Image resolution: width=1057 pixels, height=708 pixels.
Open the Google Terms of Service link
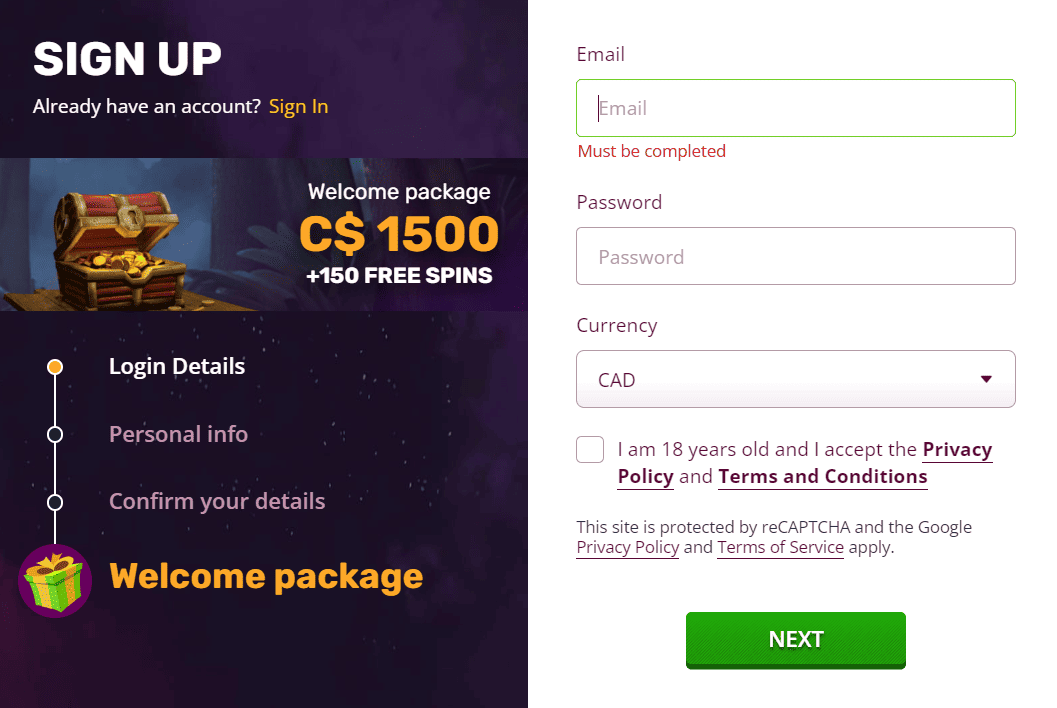[x=781, y=548]
